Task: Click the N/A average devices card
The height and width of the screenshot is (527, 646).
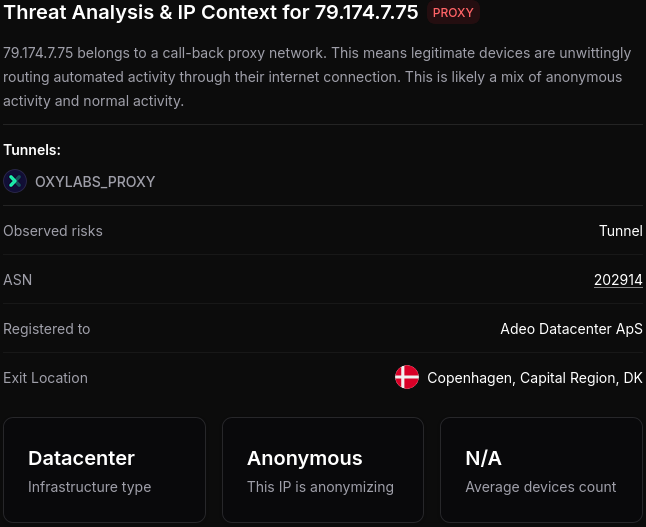Action: click(541, 470)
